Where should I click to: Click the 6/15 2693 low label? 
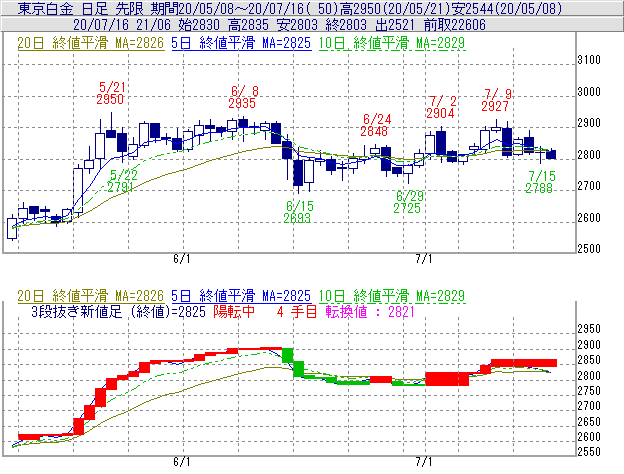tap(298, 212)
